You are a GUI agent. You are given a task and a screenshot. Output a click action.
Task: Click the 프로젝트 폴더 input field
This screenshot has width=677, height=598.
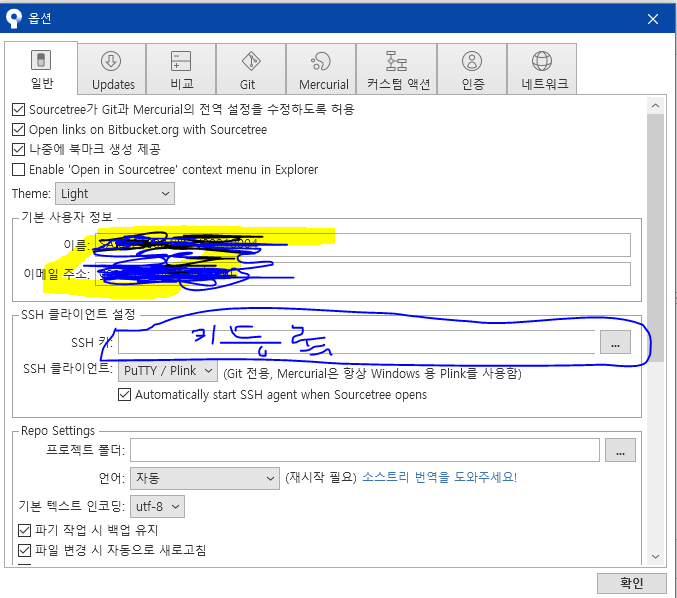click(365, 450)
